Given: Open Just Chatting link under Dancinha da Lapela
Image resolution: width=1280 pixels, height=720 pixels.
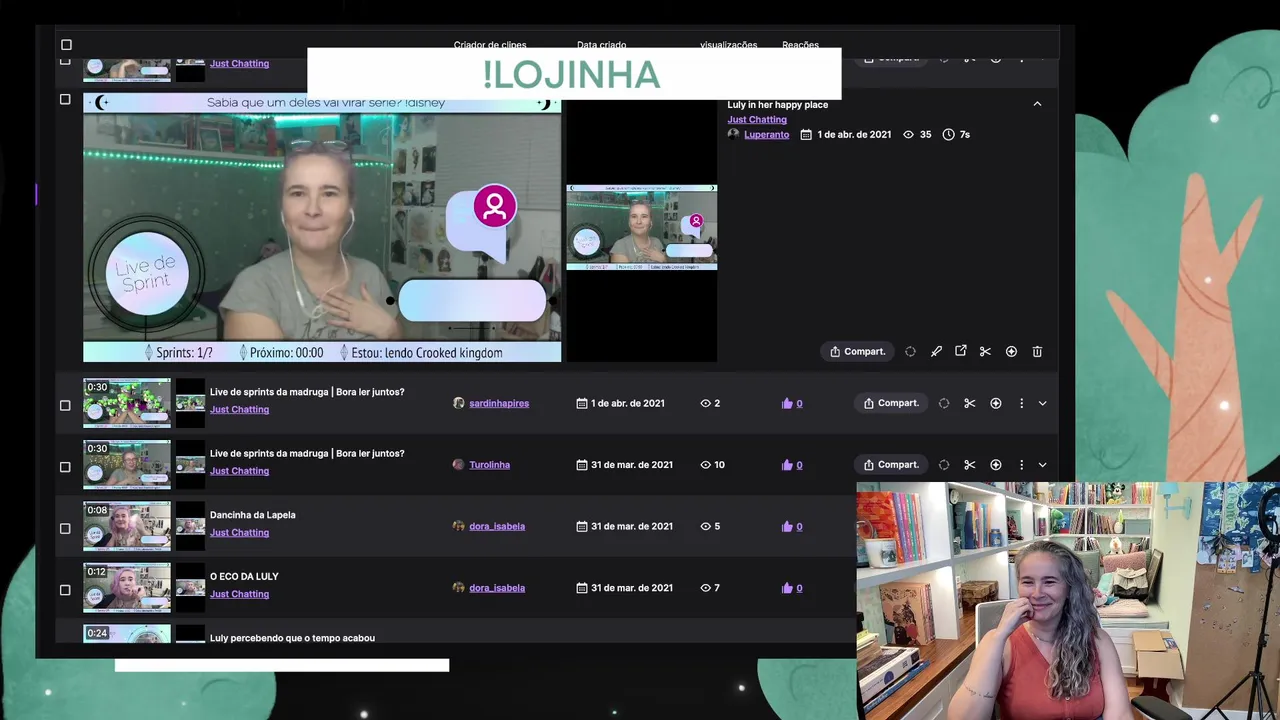Looking at the screenshot, I should pos(239,532).
